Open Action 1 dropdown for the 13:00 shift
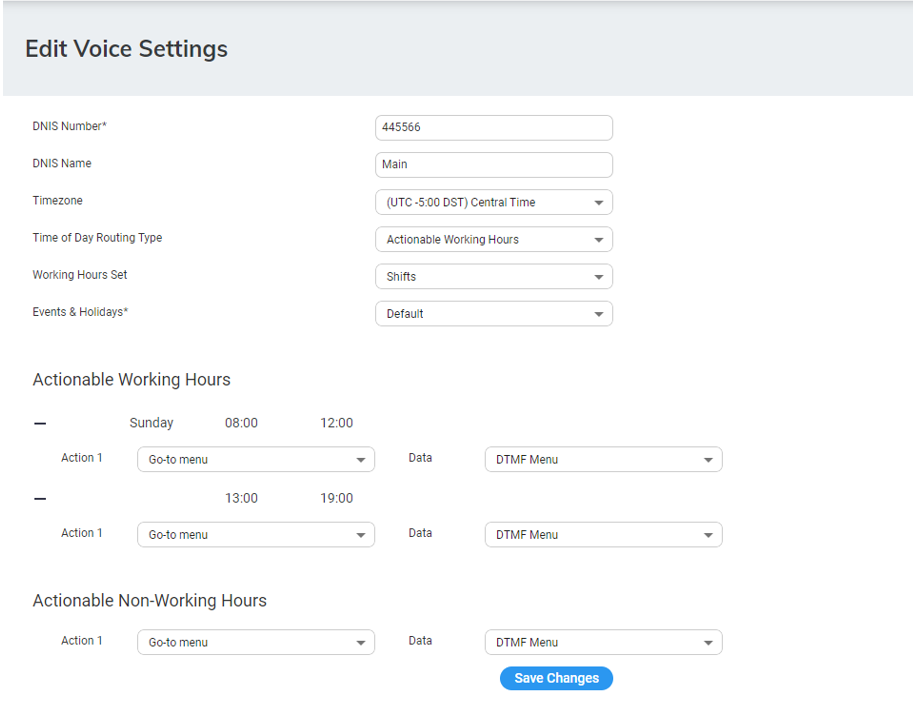Viewport: 913px width, 702px height. pyautogui.click(x=255, y=535)
